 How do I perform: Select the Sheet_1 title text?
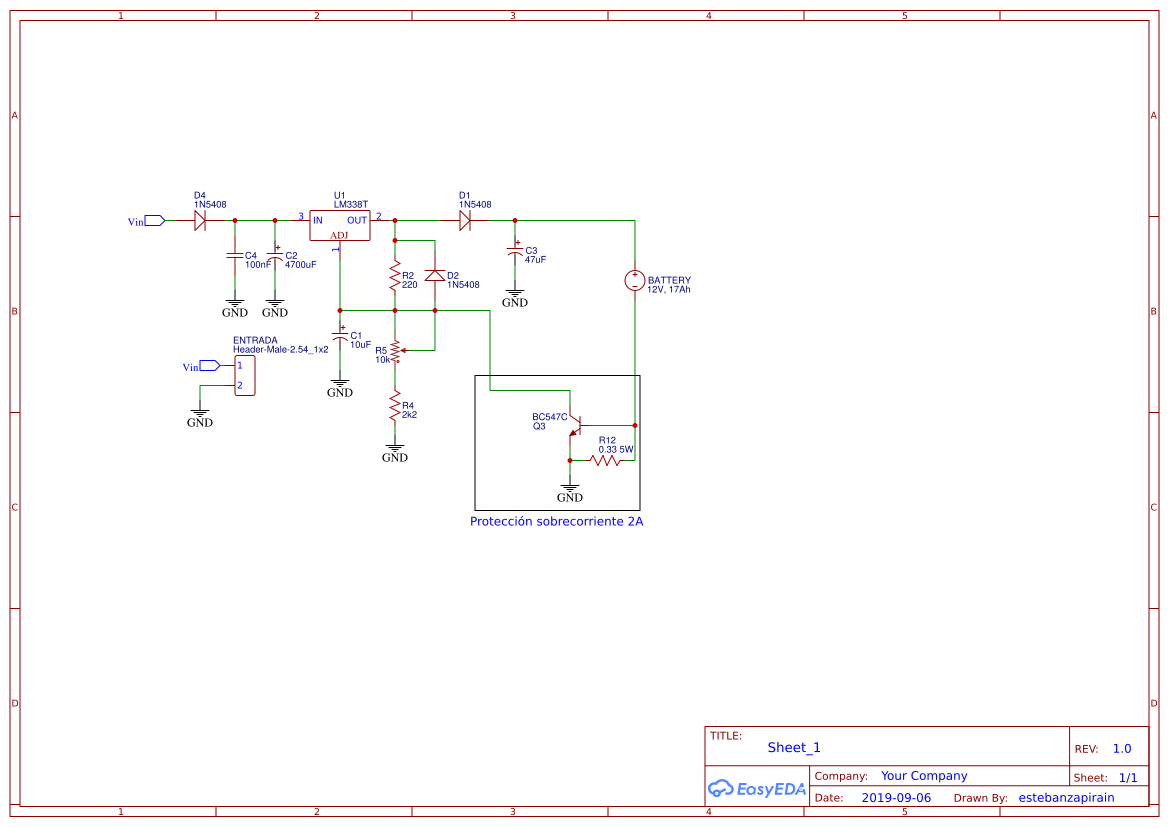click(793, 747)
